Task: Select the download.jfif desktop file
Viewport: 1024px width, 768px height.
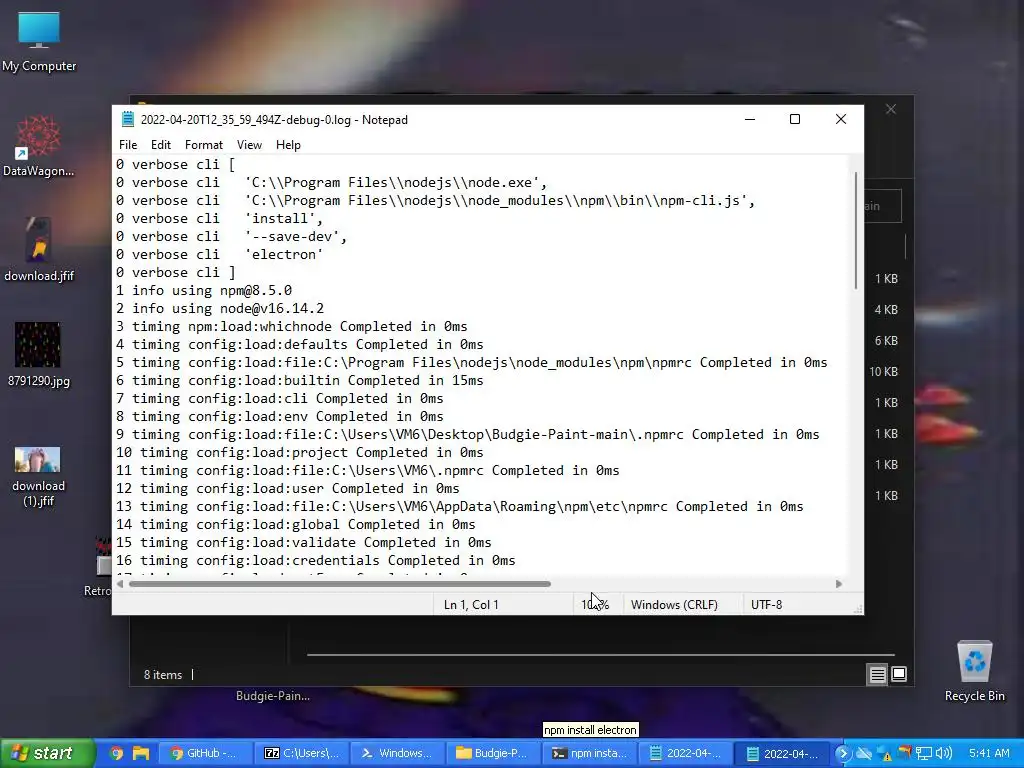Action: 39,250
